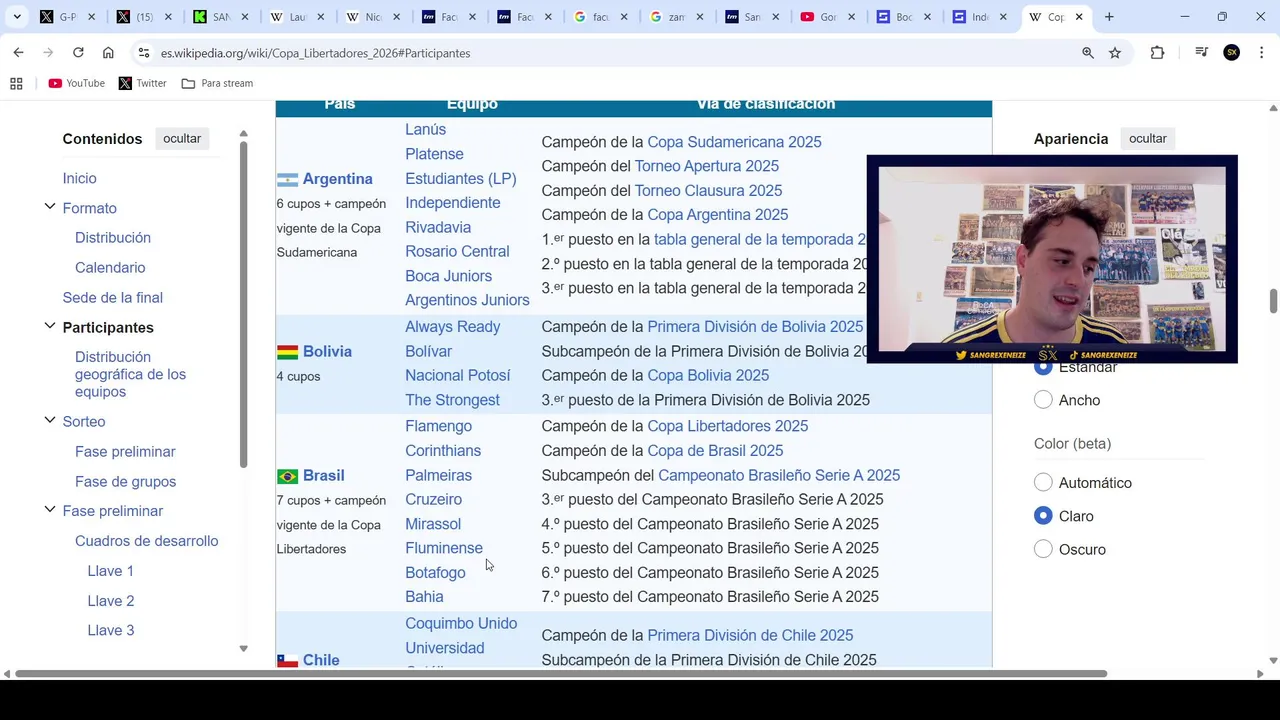Image resolution: width=1280 pixels, height=720 pixels.
Task: Bookmark this page with the star icon
Action: pyautogui.click(x=1115, y=53)
